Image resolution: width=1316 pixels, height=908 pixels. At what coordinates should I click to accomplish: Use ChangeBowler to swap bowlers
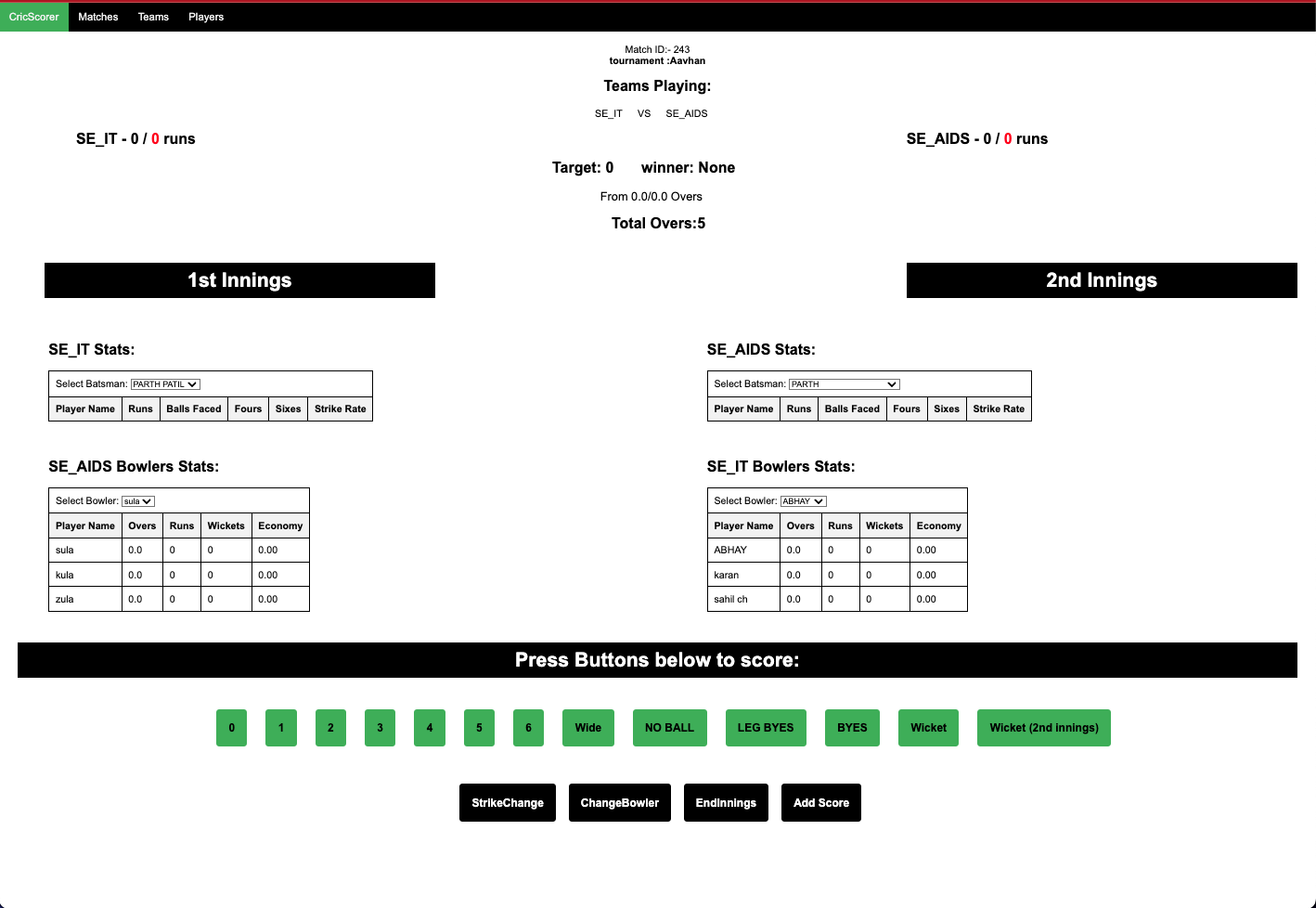pyautogui.click(x=619, y=802)
